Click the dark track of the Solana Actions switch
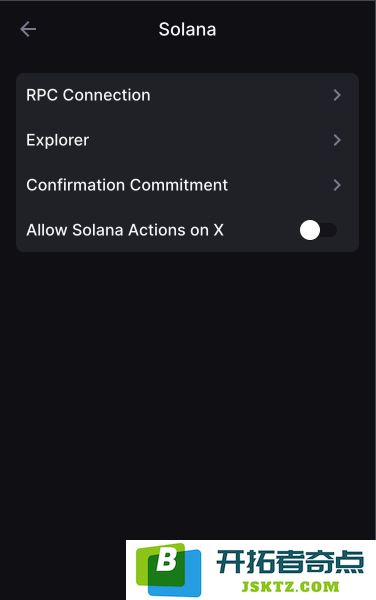 329,230
